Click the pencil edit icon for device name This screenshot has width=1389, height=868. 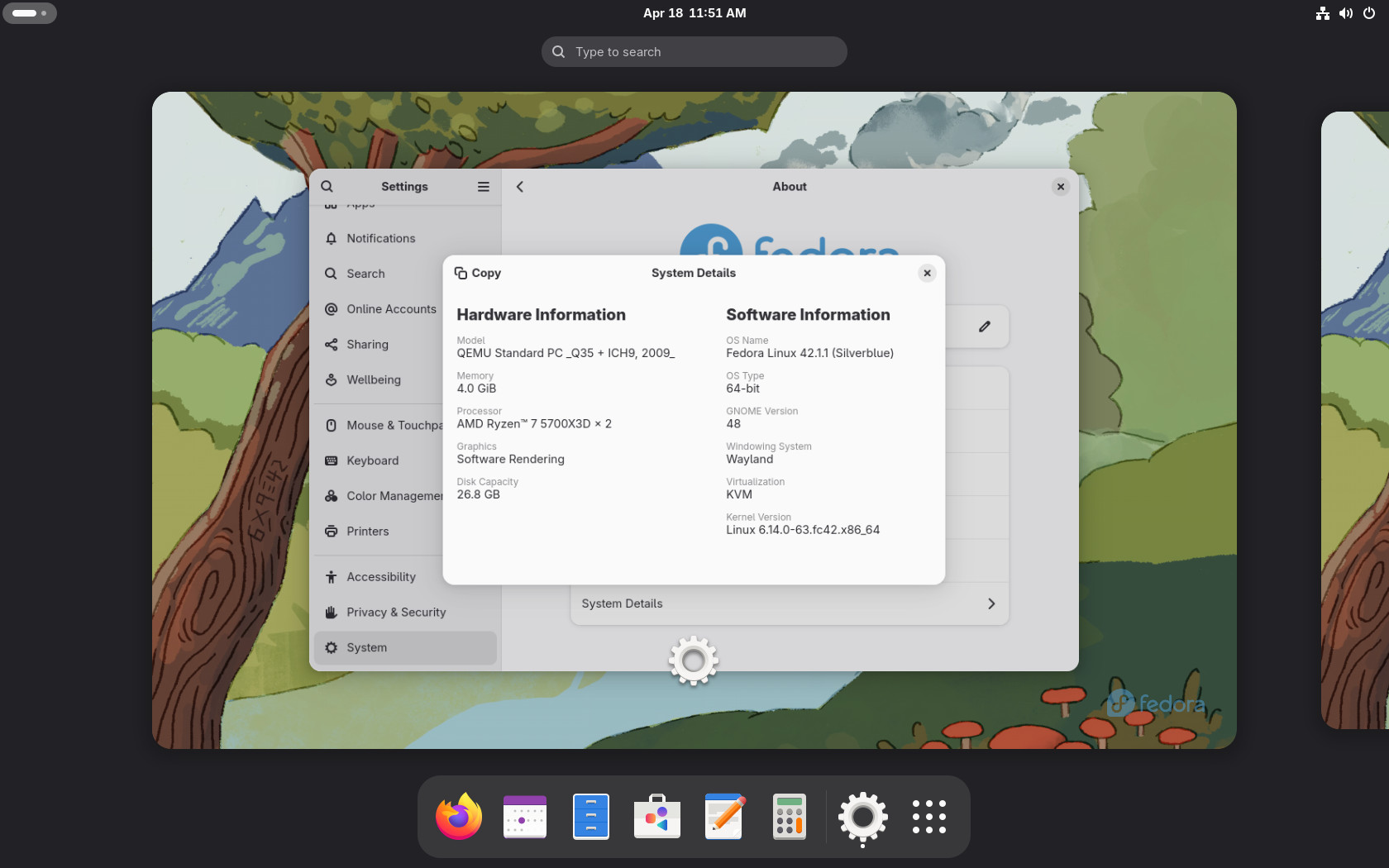(985, 327)
